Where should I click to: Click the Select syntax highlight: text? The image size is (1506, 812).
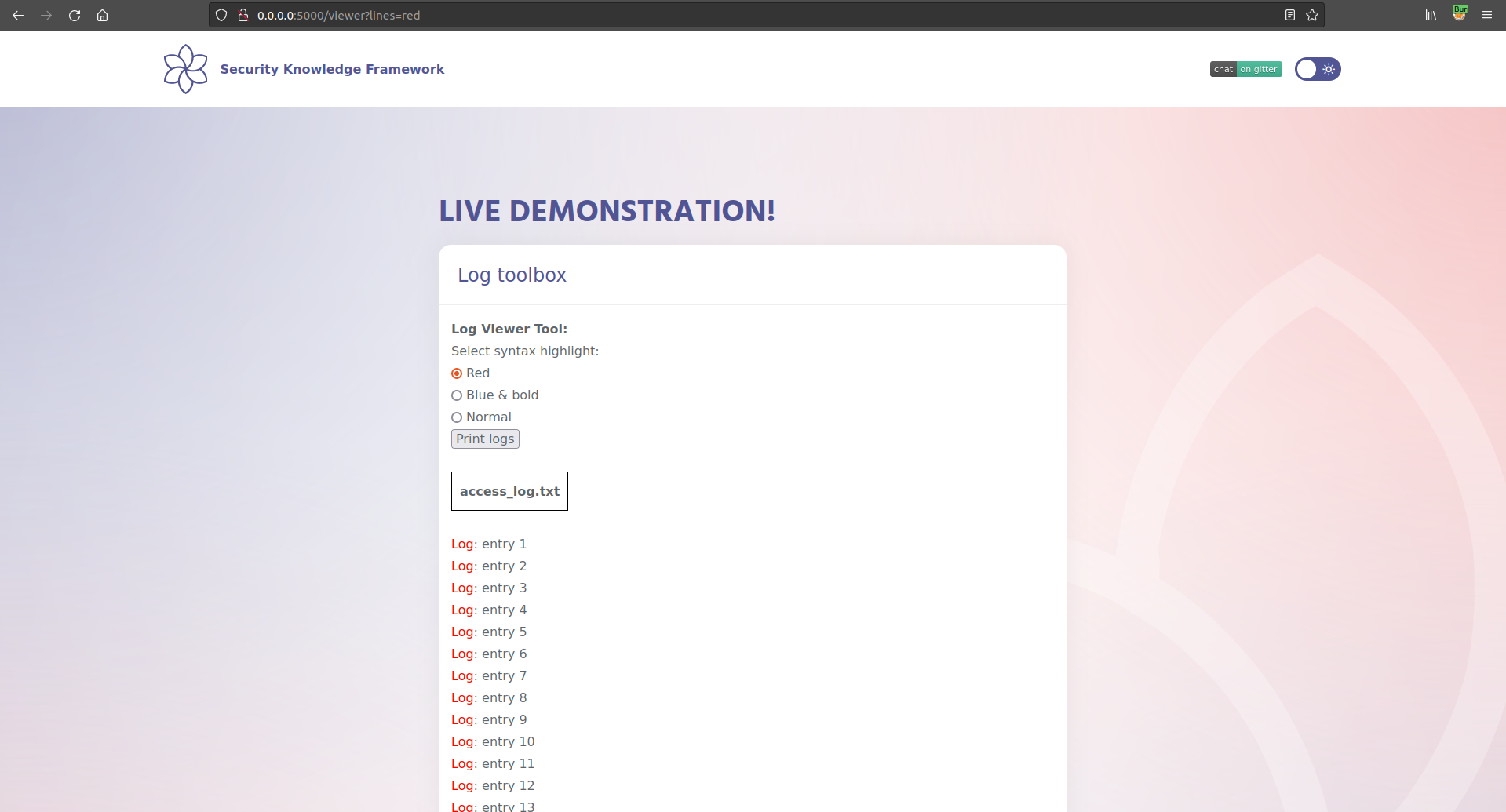[525, 351]
